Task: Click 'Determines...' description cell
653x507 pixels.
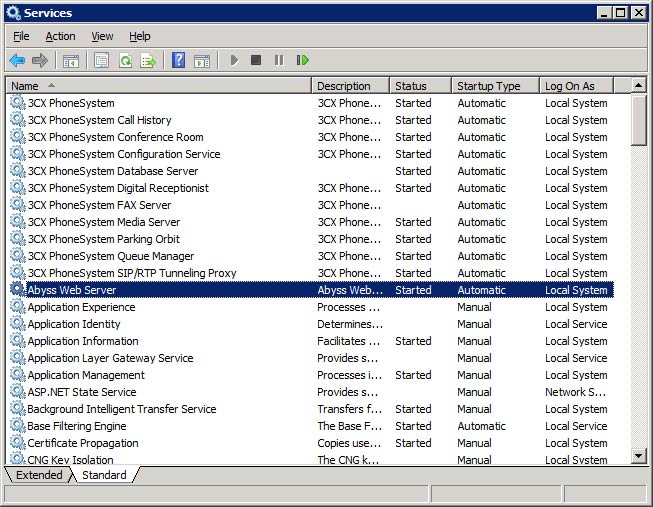Action: (x=350, y=324)
